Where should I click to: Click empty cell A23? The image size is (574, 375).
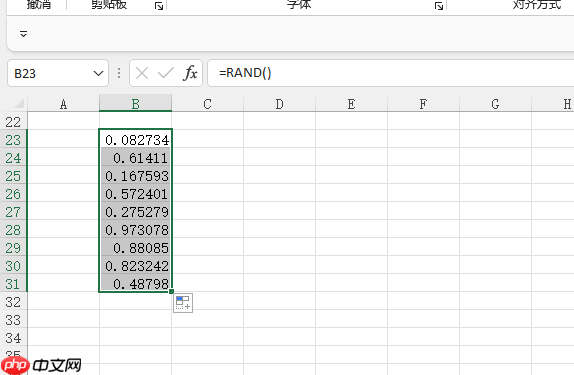tap(63, 140)
